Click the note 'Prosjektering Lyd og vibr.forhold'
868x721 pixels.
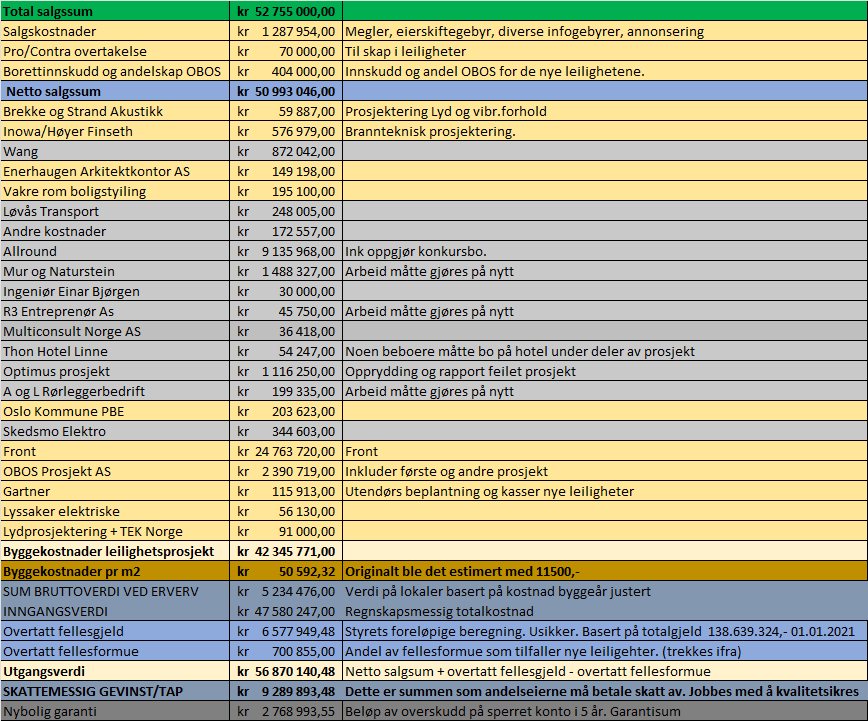[446, 111]
